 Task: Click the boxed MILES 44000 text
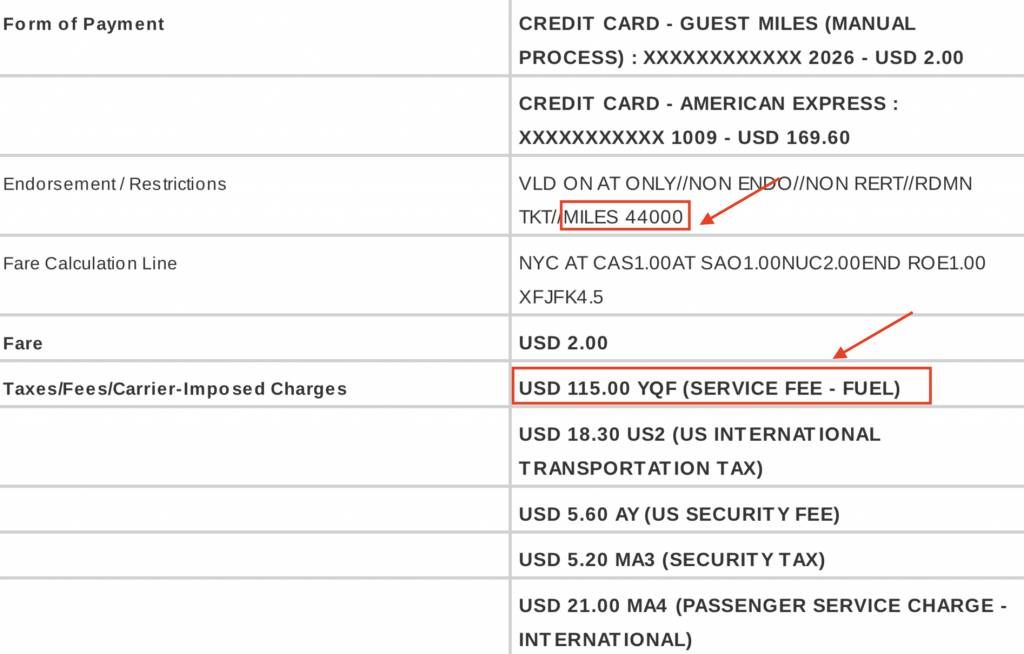coord(625,216)
